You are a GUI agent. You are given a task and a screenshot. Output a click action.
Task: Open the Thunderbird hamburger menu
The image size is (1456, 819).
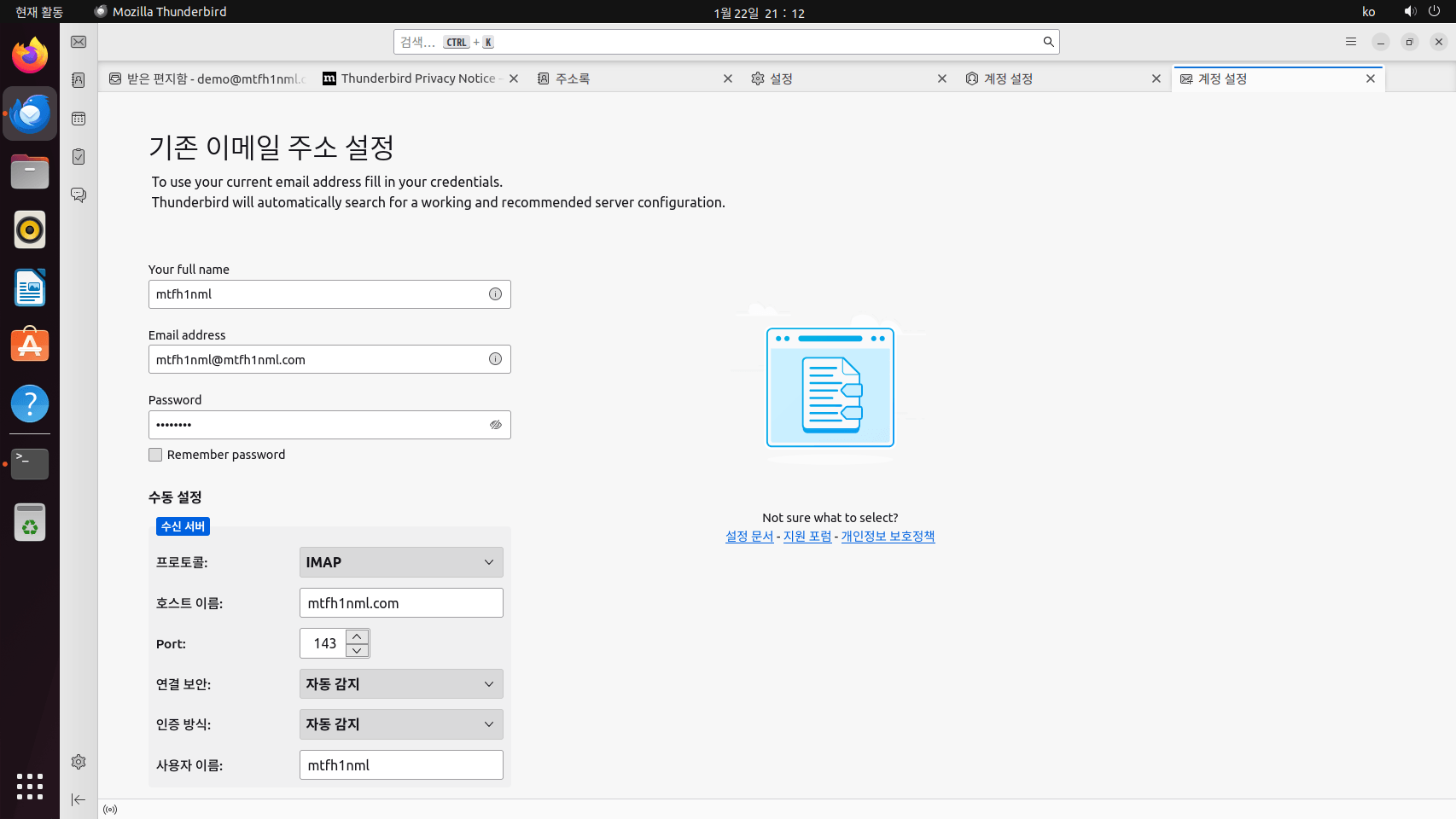point(1351,42)
